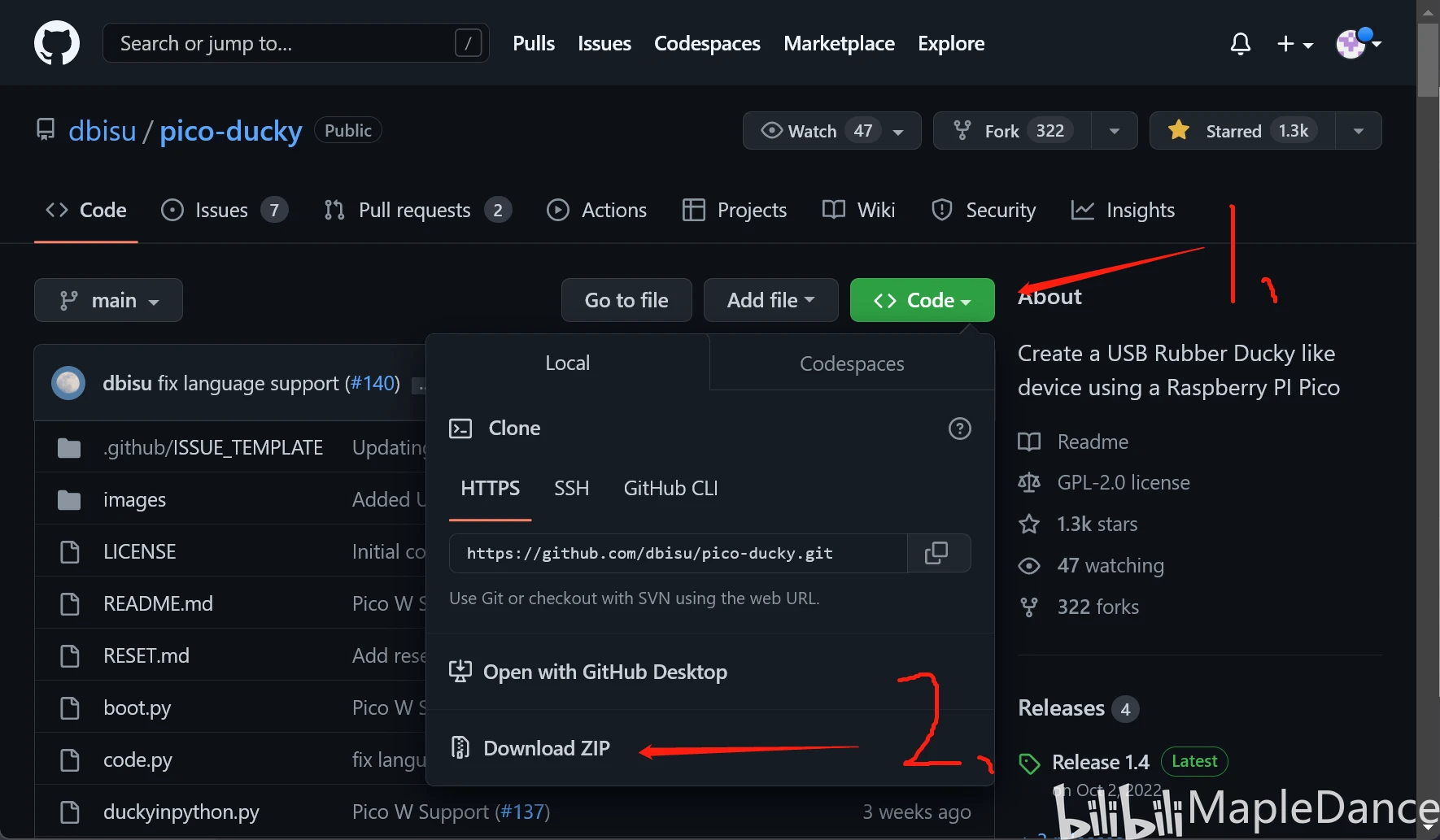Screen dimensions: 1440x840
Task: Open Explore in the top navigation
Action: point(951,43)
